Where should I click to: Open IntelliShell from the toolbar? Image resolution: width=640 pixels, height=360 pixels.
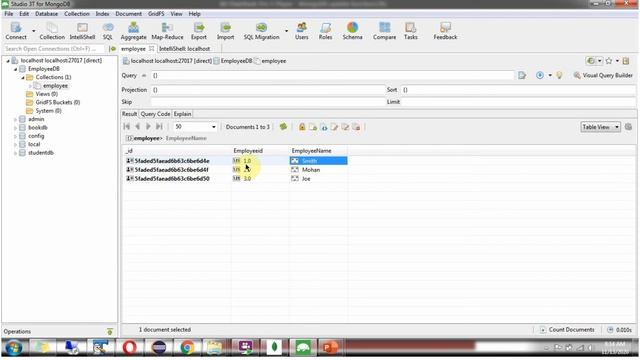pos(82,31)
